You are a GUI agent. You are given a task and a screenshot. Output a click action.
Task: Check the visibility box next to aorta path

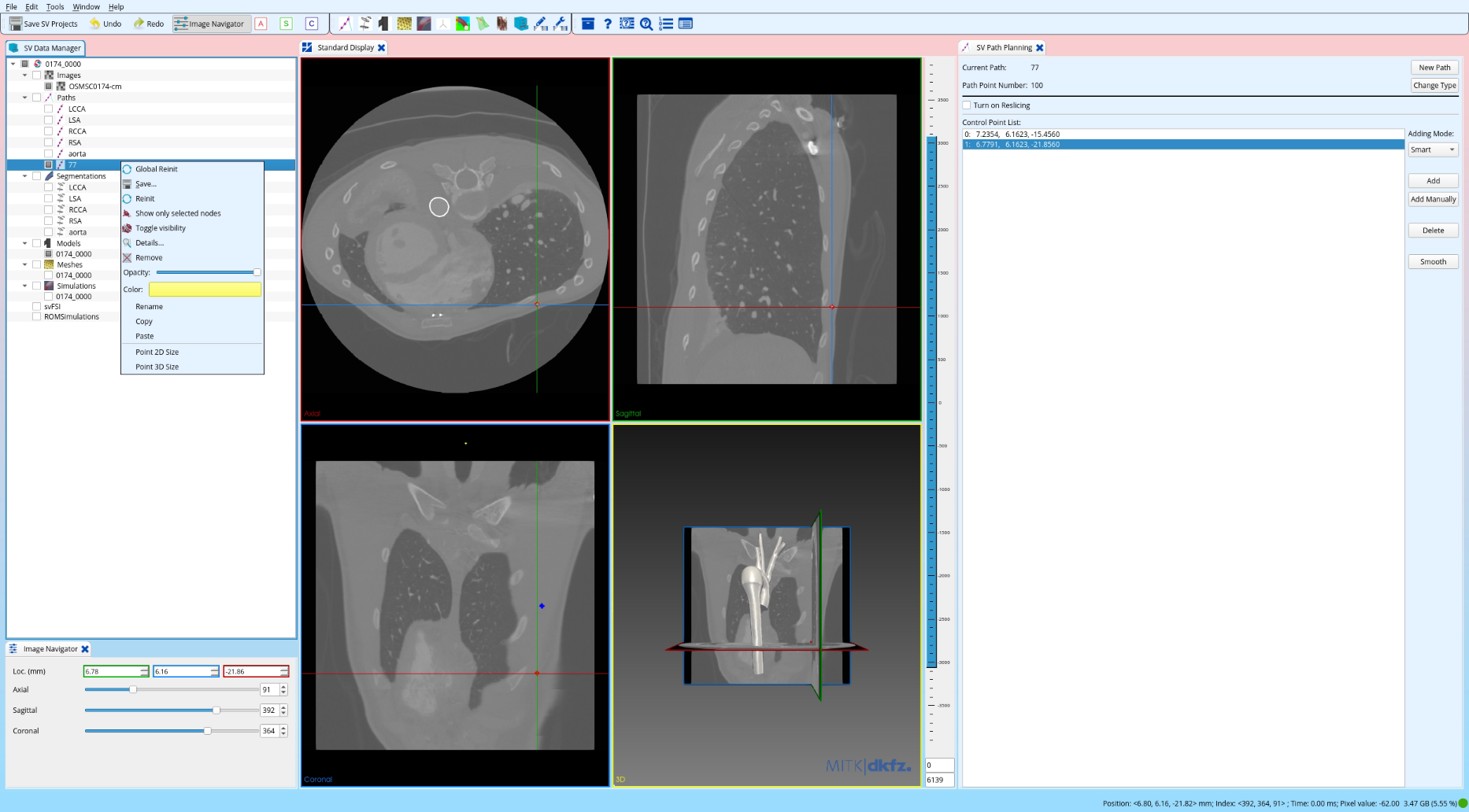click(49, 153)
